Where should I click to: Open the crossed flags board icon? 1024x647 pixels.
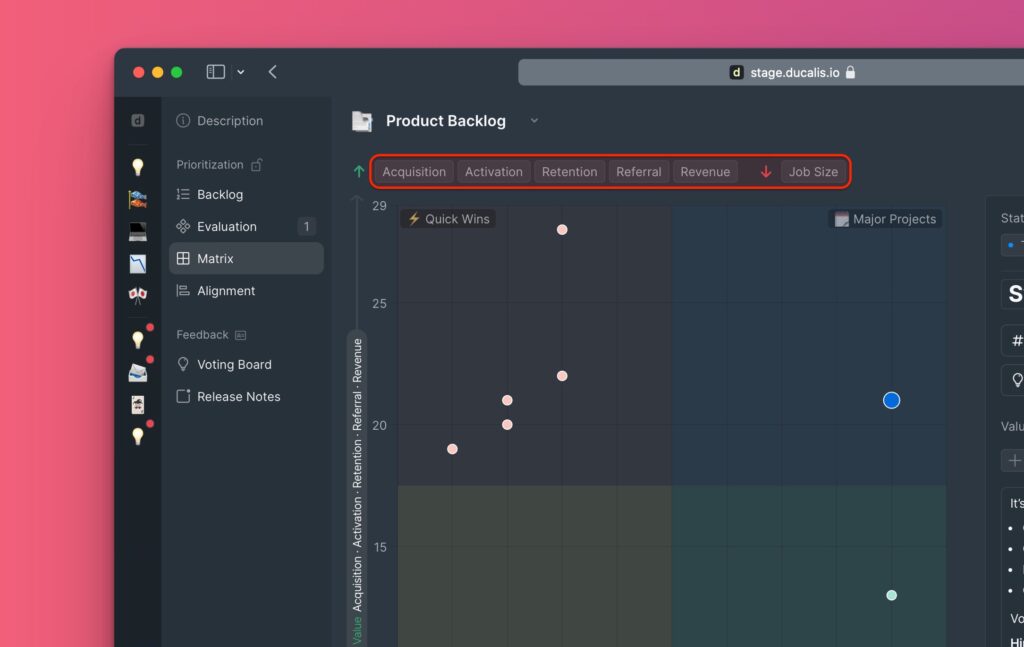[138, 296]
